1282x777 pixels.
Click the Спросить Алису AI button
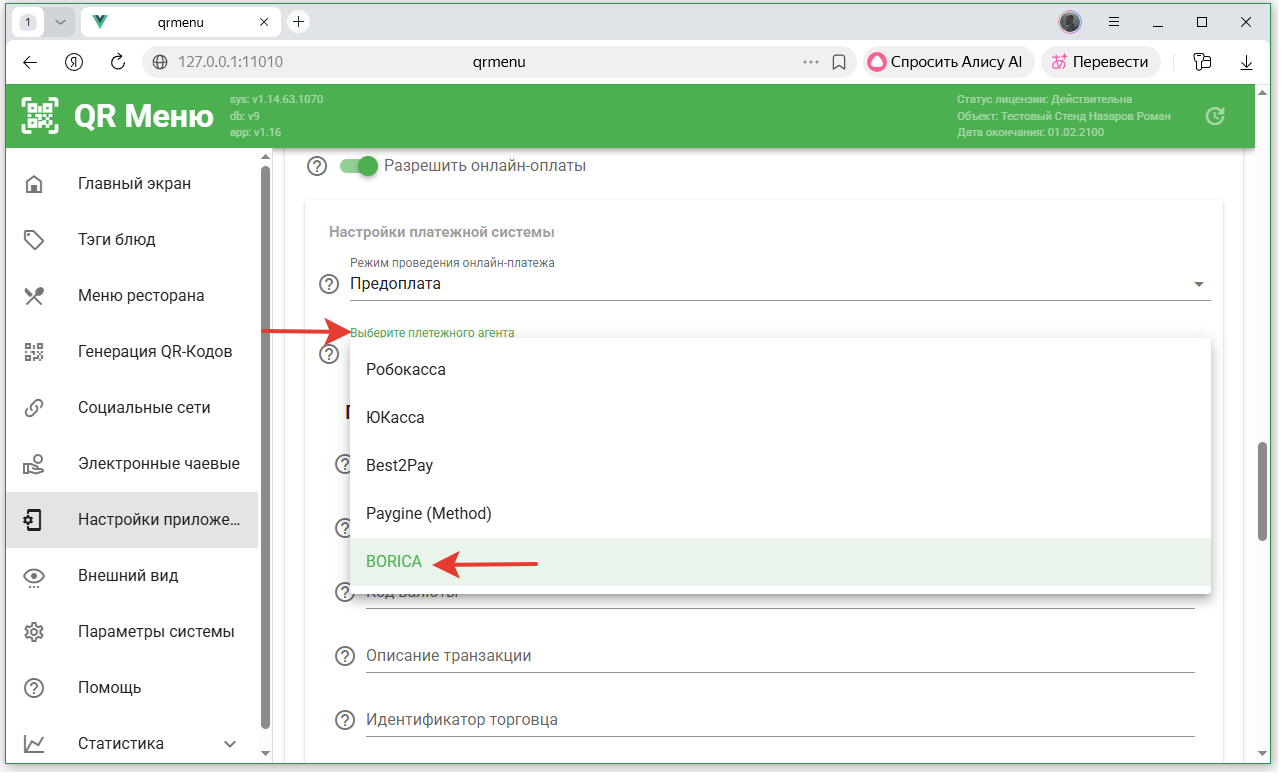(x=945, y=62)
